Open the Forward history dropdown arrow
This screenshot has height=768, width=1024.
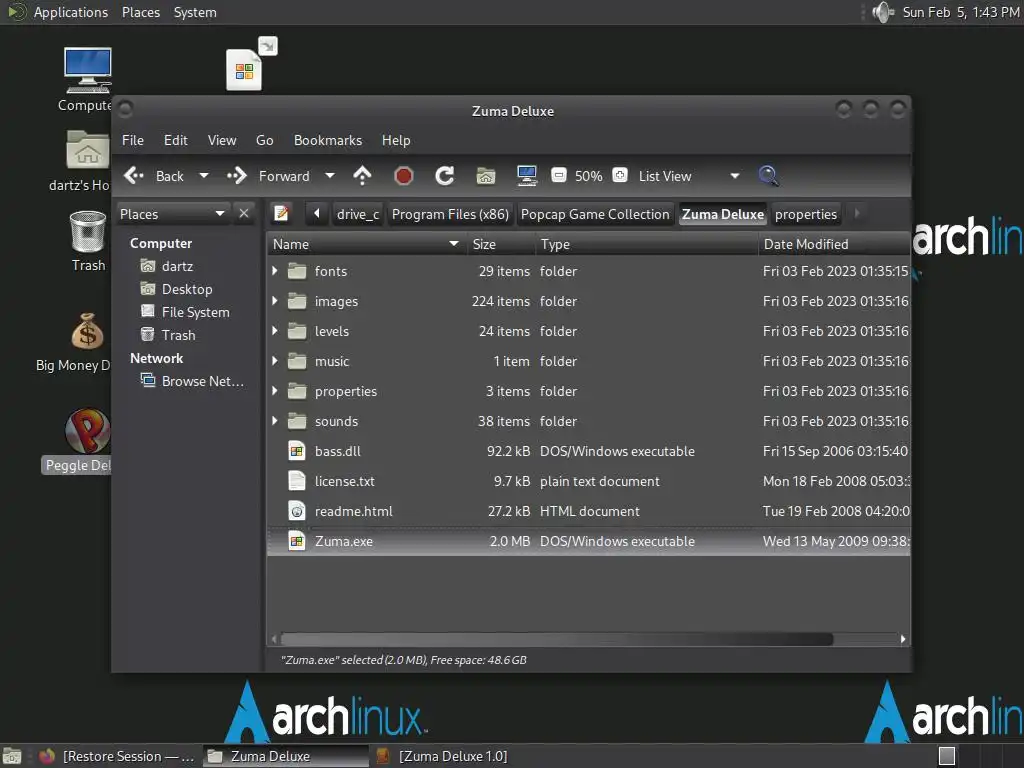[x=330, y=176]
